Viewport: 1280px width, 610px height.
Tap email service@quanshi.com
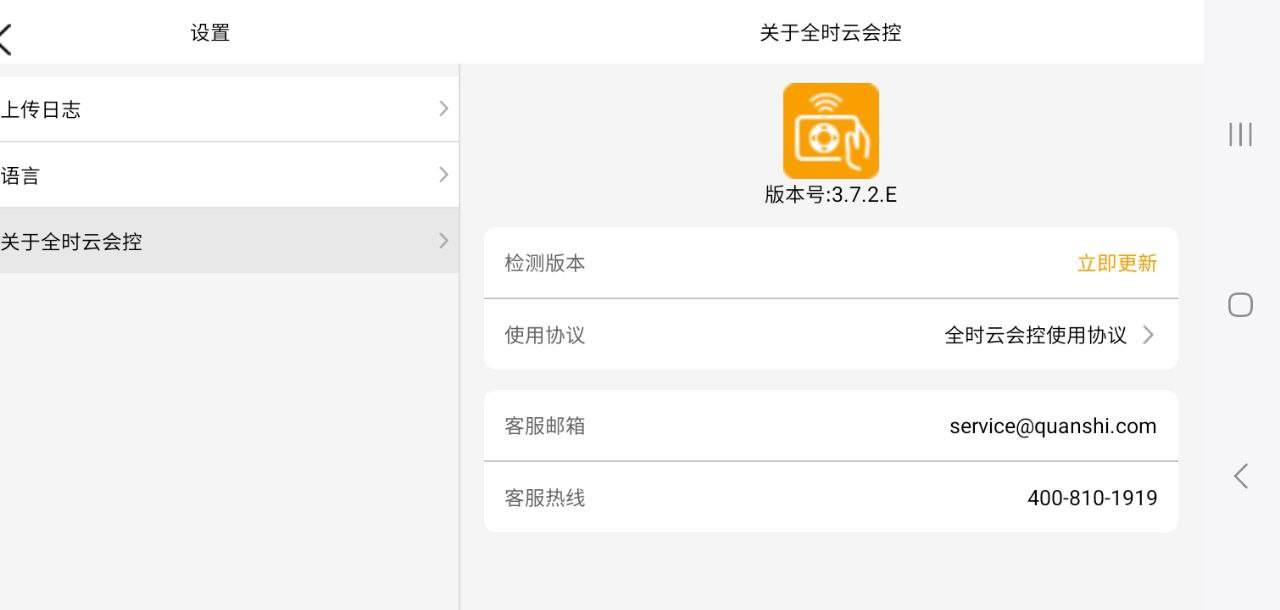[x=1053, y=426]
